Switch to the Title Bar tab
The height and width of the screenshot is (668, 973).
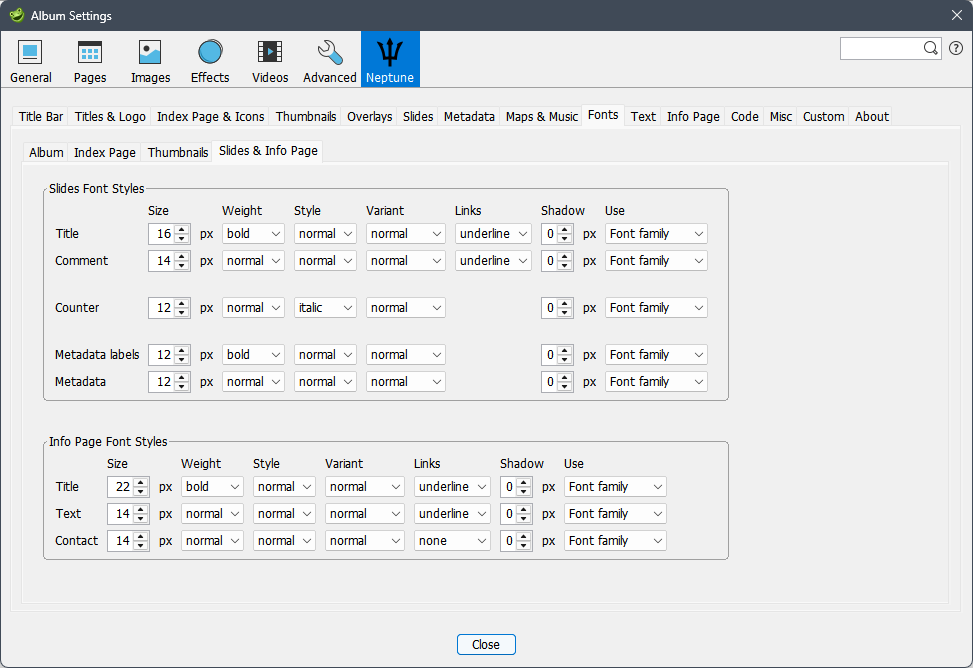coord(41,117)
